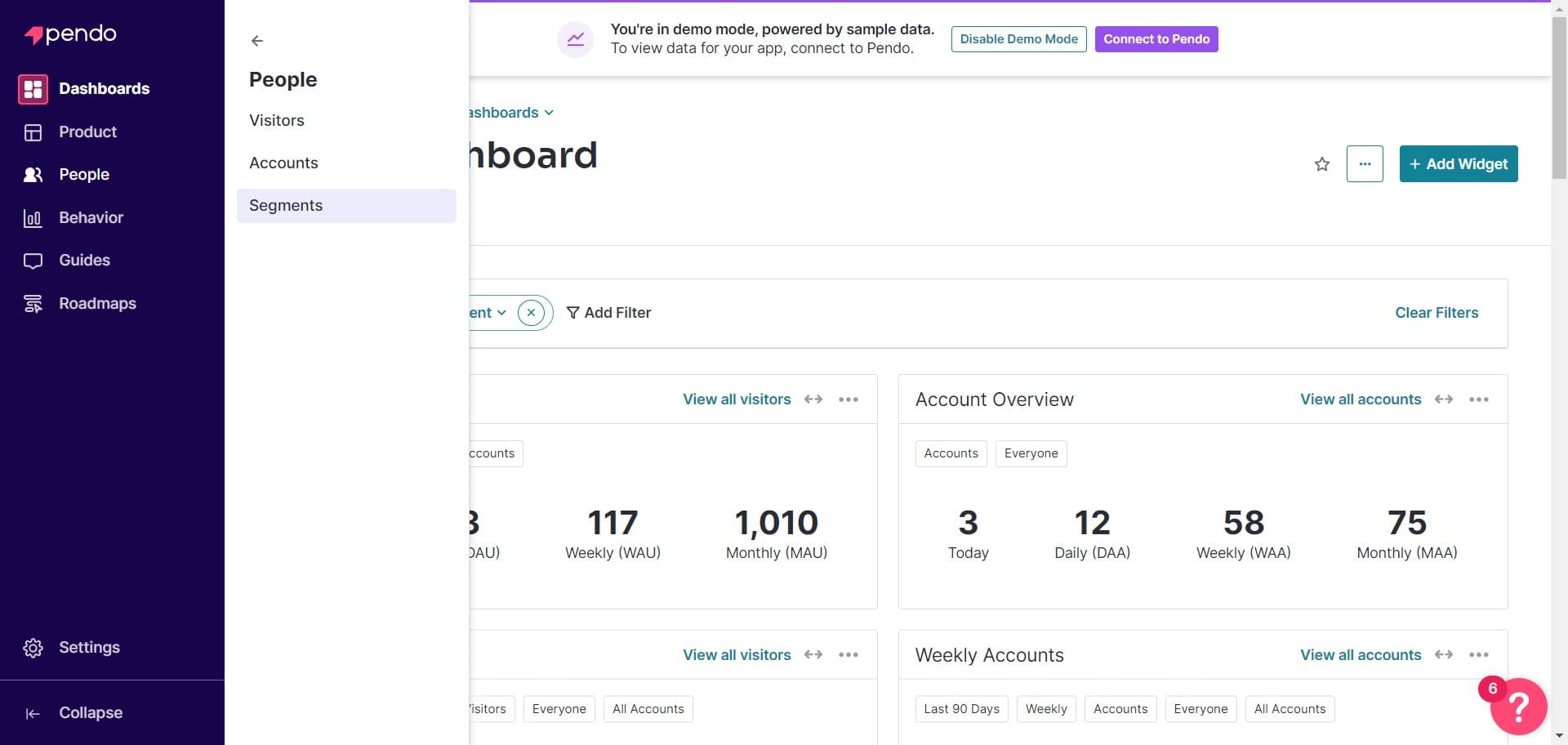Viewport: 1568px width, 745px height.
Task: Expand the Dashboards breadcrumb dropdown
Action: coord(549,113)
